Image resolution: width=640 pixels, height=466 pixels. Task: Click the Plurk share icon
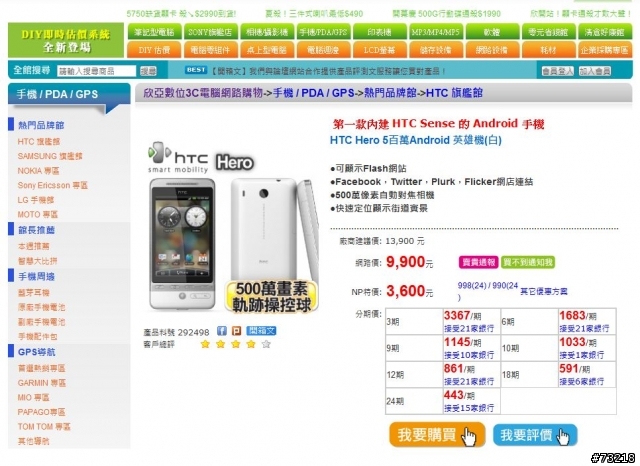coord(236,331)
